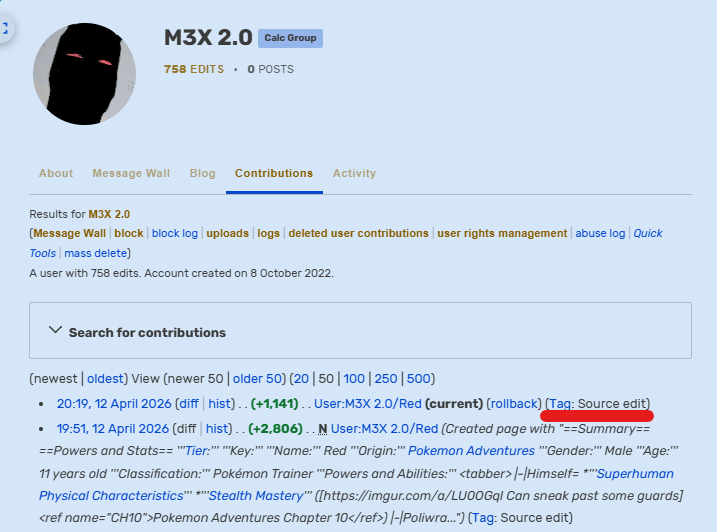This screenshot has height=532, width=717.
Task: Click rollback on the current edit
Action: tap(514, 404)
